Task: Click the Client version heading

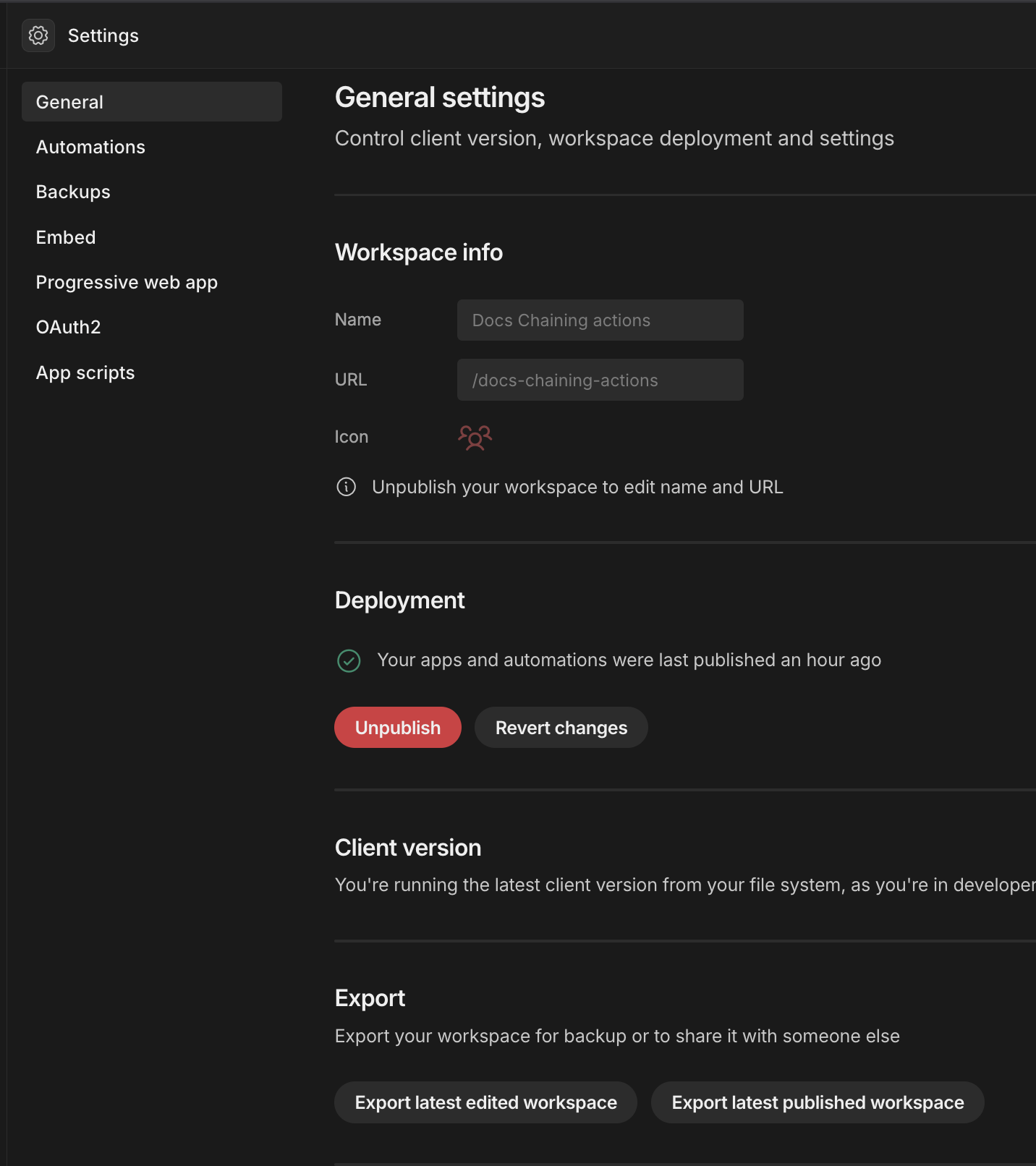Action: pyautogui.click(x=408, y=848)
